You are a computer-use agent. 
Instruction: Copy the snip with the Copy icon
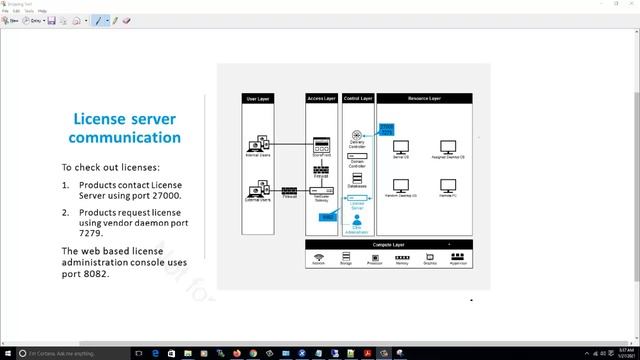[63, 20]
